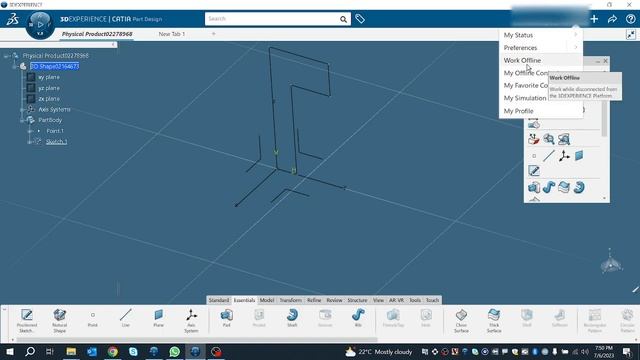Expand the PartBody tree node
This screenshot has width=640, height=360.
pos(22,120)
